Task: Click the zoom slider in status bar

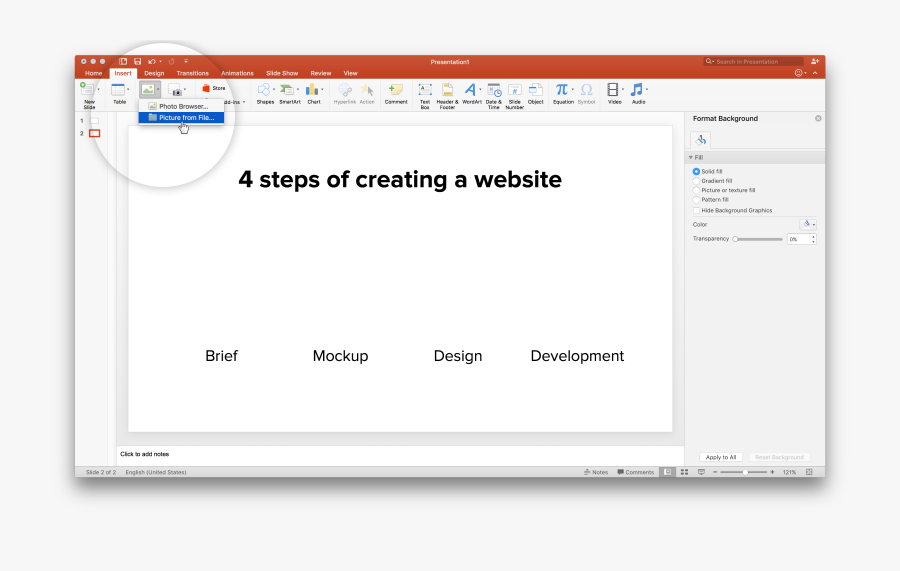Action: tap(743, 472)
